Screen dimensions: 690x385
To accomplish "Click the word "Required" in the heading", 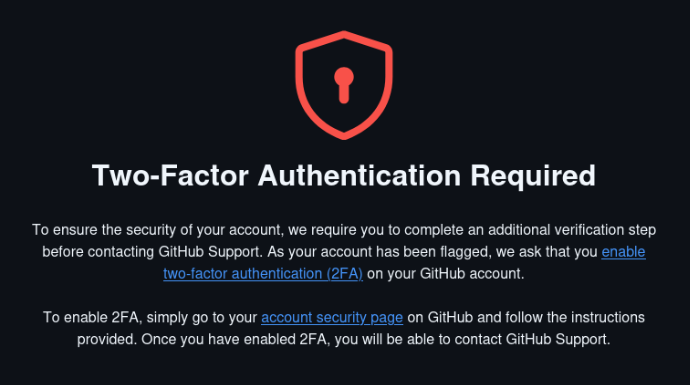I will point(533,176).
